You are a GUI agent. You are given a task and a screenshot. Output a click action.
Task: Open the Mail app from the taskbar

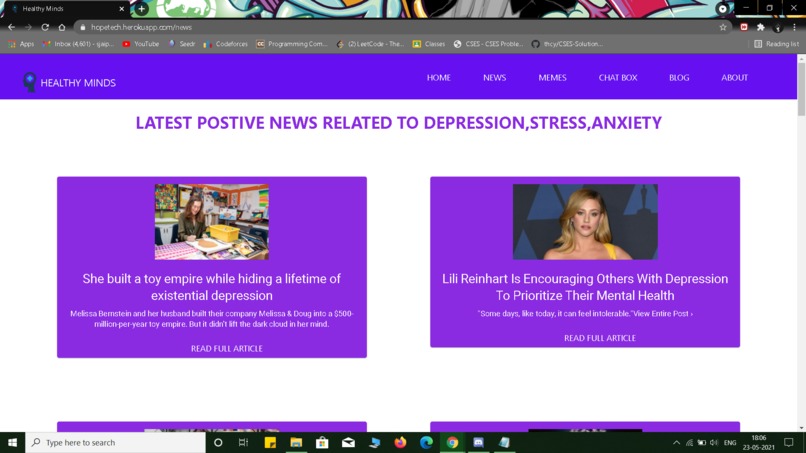pos(349,442)
